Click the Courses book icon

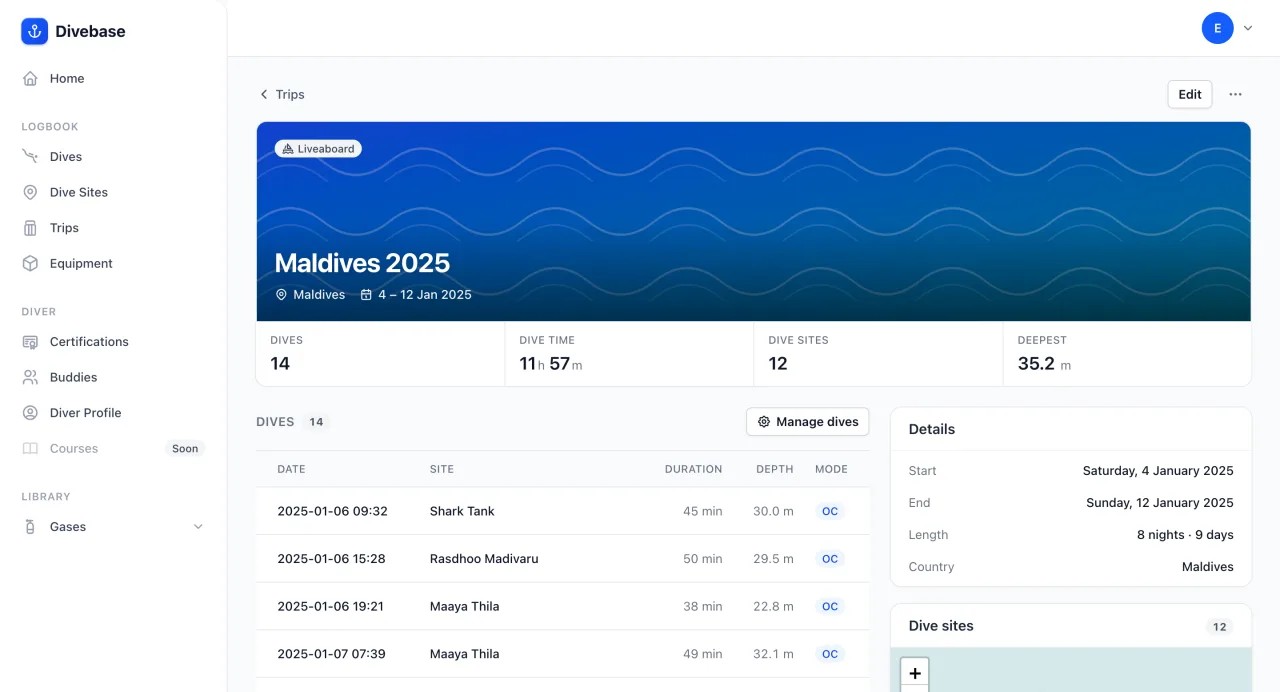(x=30, y=448)
